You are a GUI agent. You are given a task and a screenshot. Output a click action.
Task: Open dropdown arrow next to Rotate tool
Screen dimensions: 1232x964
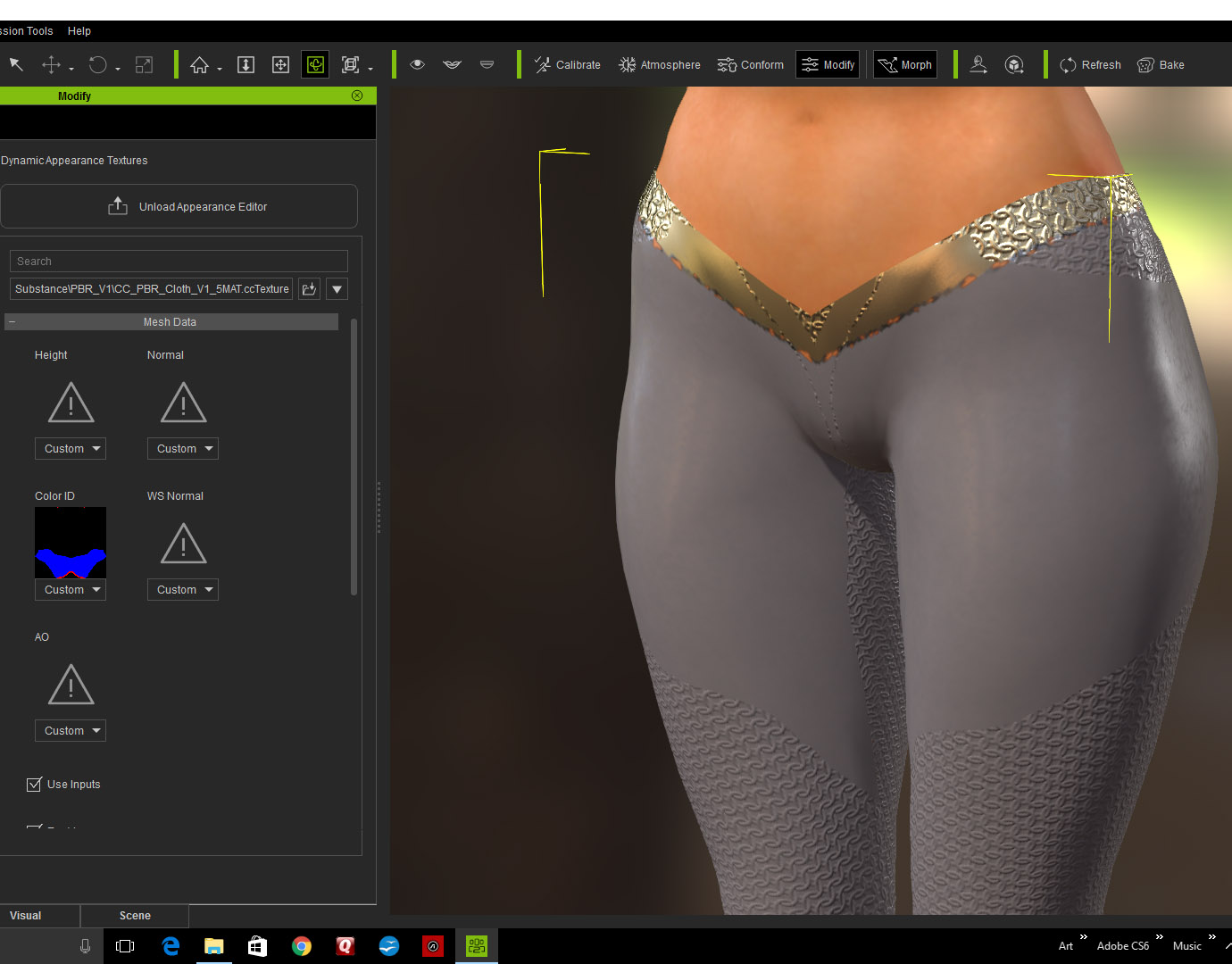118,69
